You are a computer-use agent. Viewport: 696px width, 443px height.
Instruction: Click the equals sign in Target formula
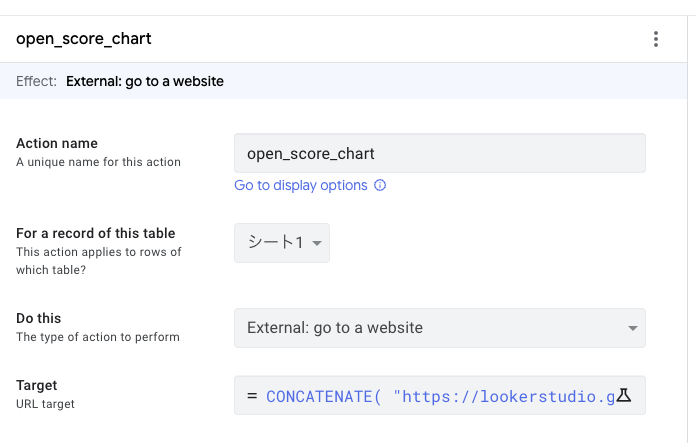(252, 396)
